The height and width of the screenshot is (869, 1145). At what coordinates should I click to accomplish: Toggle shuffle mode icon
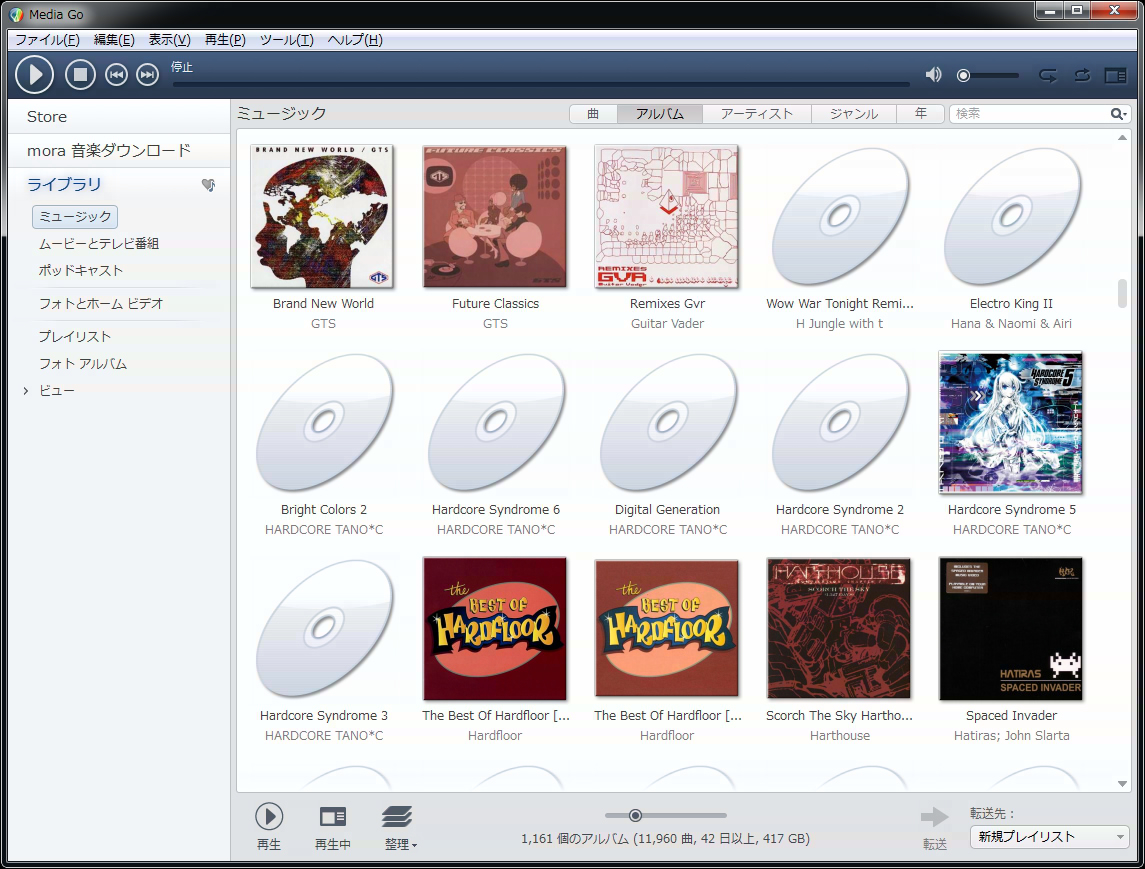click(x=1082, y=75)
